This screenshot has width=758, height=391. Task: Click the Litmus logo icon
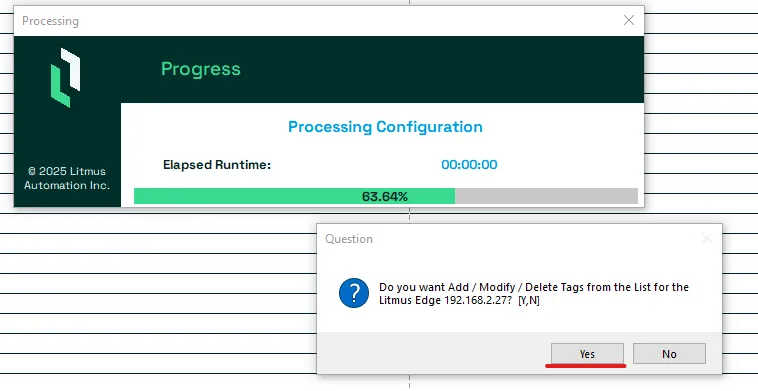tap(66, 77)
